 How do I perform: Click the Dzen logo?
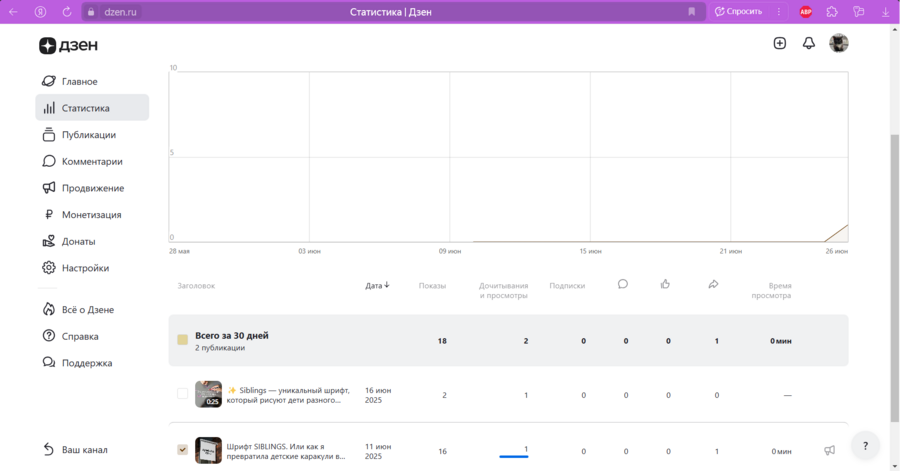point(68,45)
